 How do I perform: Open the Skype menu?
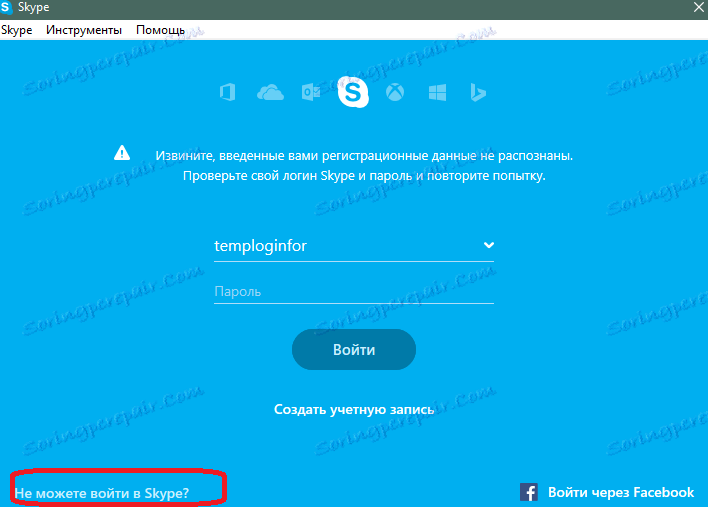click(x=17, y=30)
